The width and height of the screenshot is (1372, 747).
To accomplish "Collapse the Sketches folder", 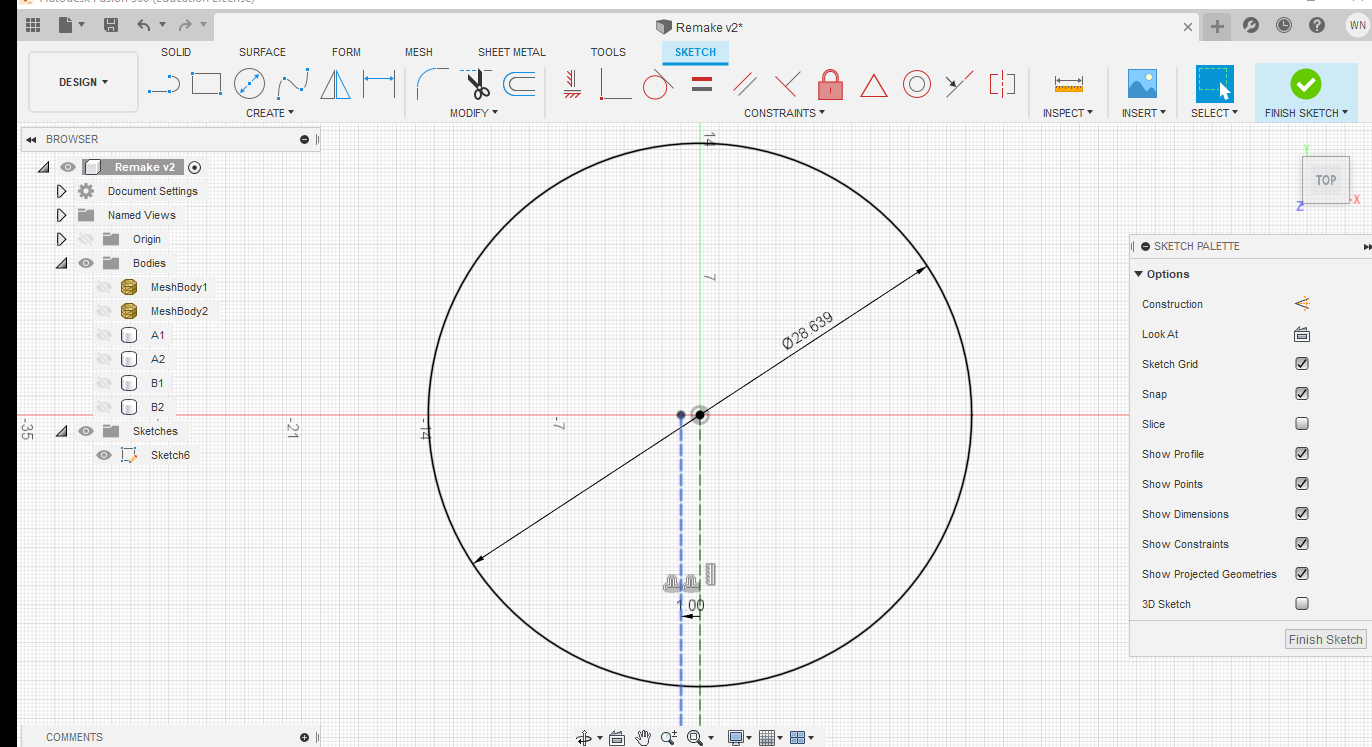I will point(61,431).
